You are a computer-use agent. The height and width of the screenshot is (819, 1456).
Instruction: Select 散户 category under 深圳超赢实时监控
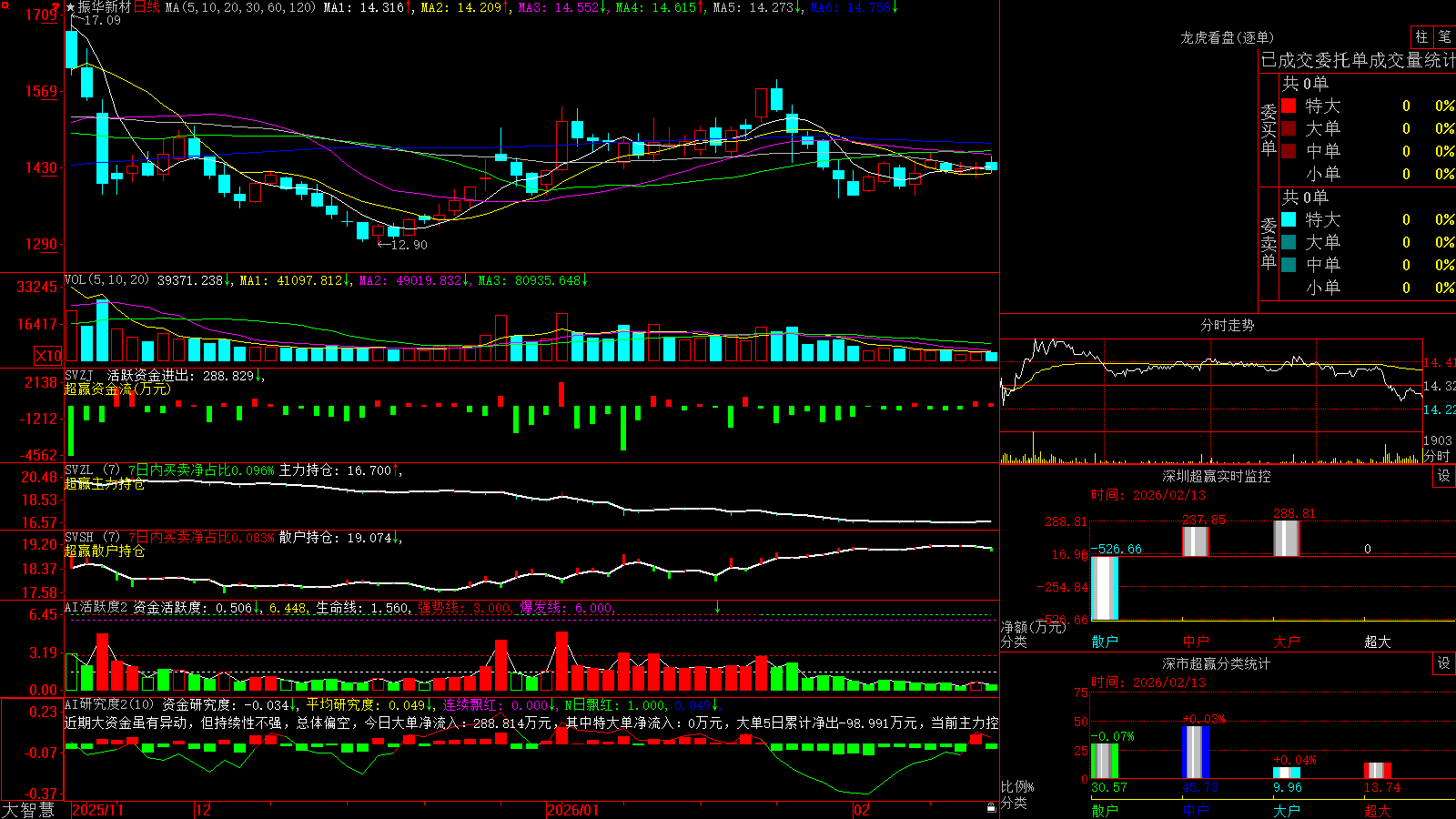point(1105,642)
